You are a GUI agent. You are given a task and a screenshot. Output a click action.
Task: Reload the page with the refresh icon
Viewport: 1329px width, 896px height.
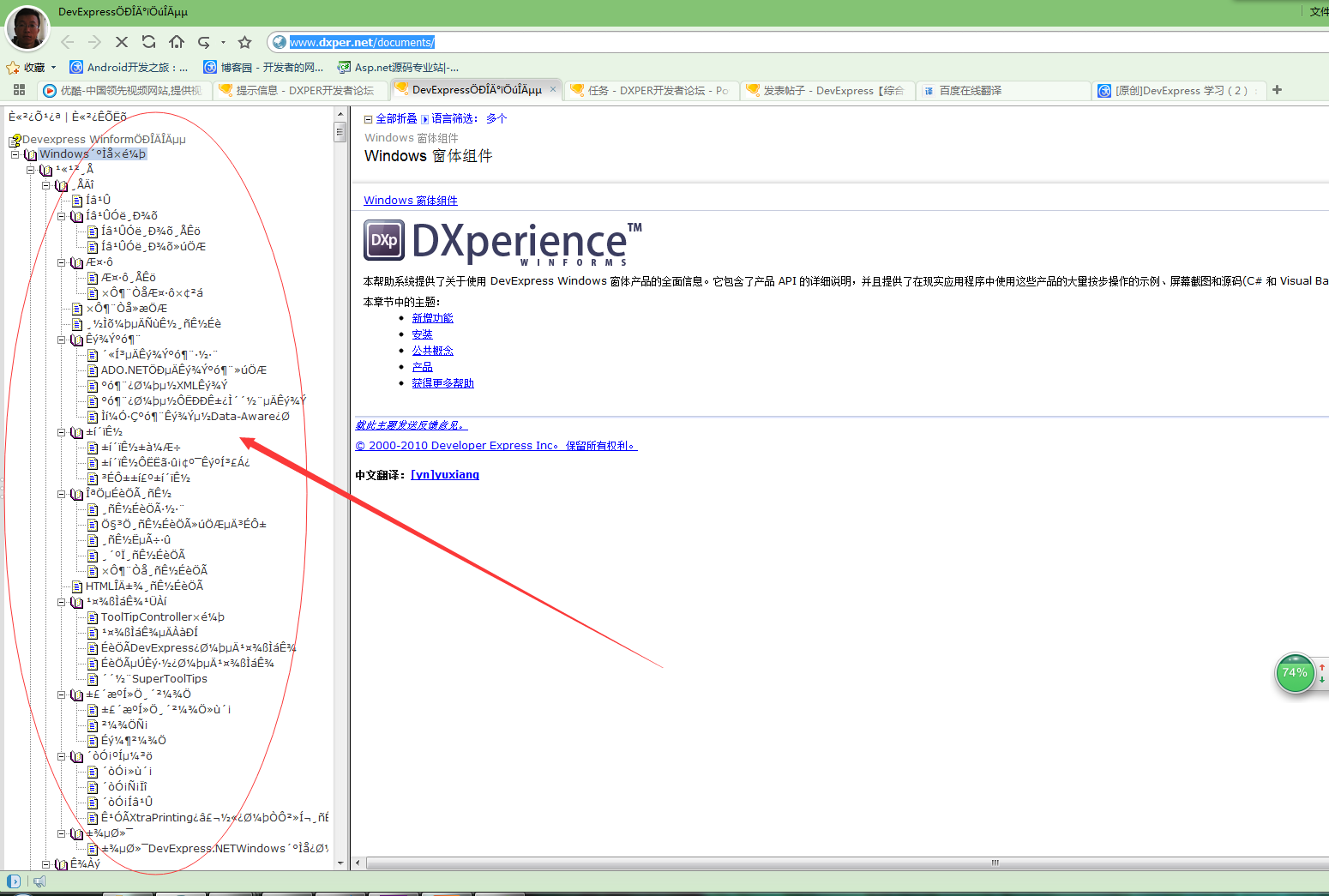(149, 42)
